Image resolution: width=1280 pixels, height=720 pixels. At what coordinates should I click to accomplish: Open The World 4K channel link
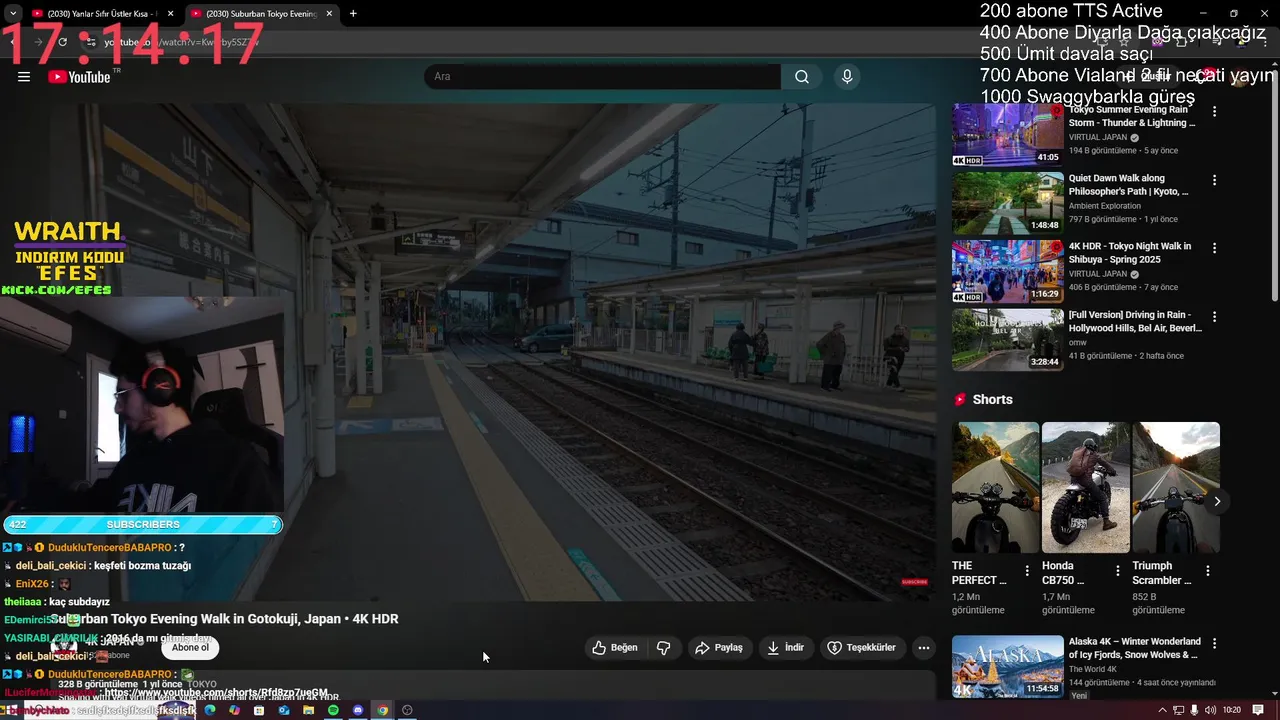click(1093, 670)
